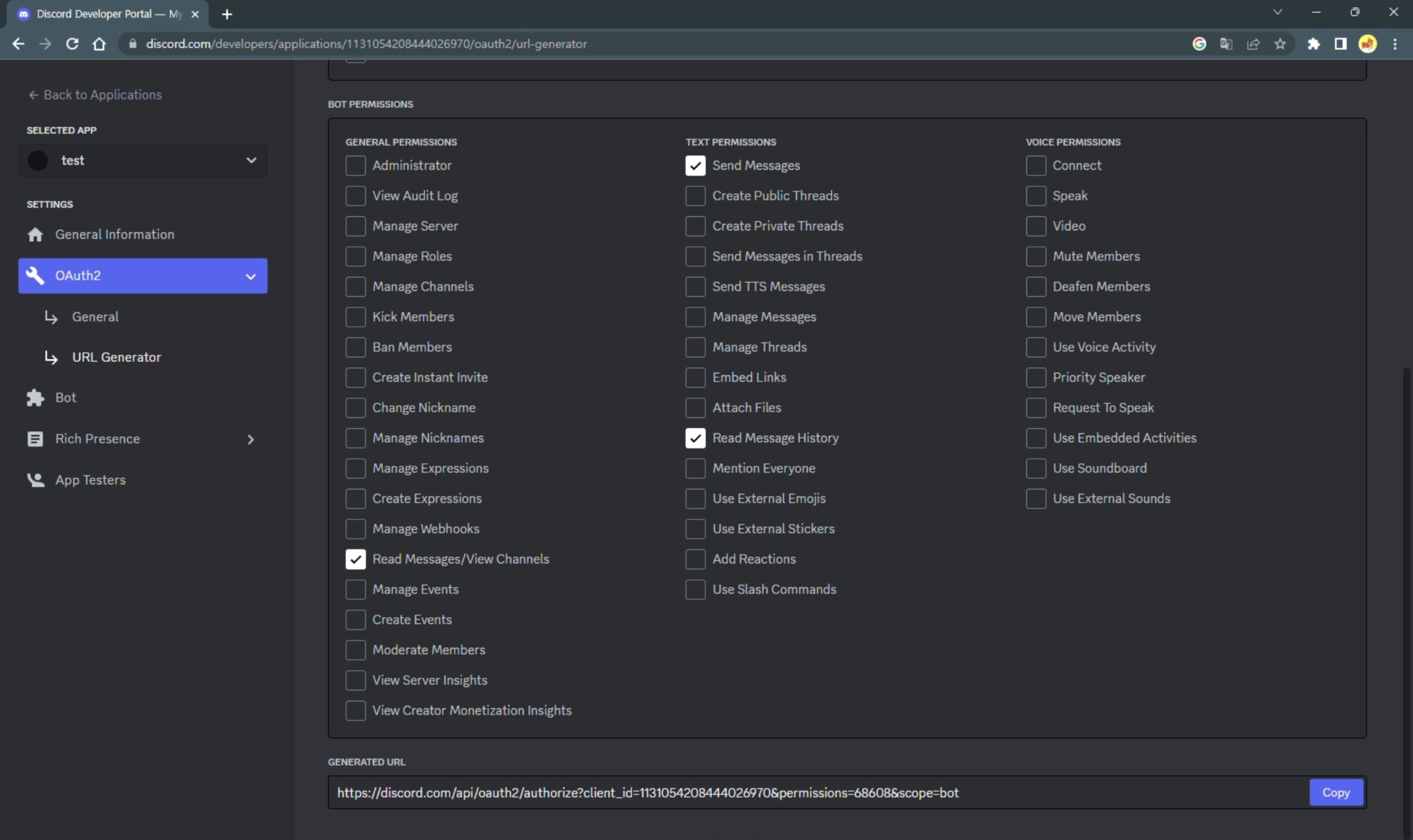This screenshot has height=840, width=1413.
Task: Check the Connect voice permission
Action: coord(1036,165)
